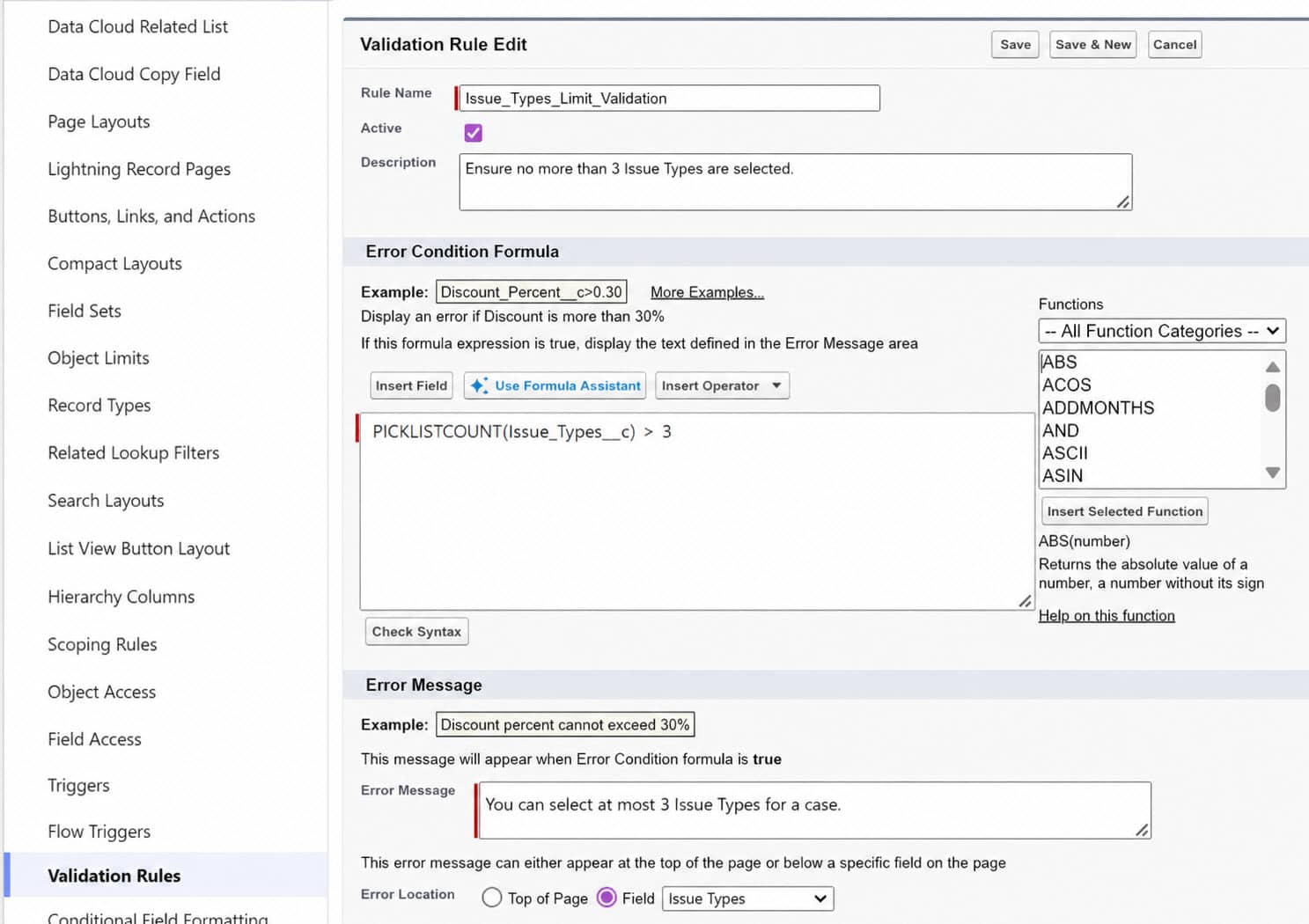Expand the Insert Operator dropdown
Screen dimensions: 1309x924
722,385
